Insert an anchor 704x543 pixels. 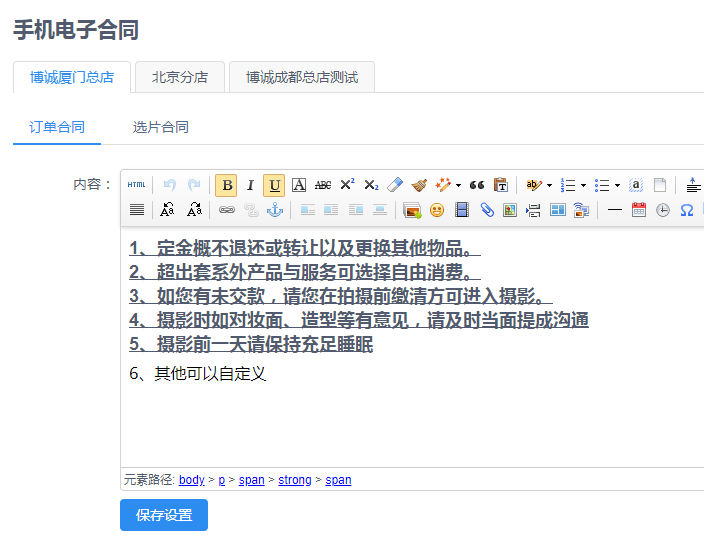coord(275,210)
